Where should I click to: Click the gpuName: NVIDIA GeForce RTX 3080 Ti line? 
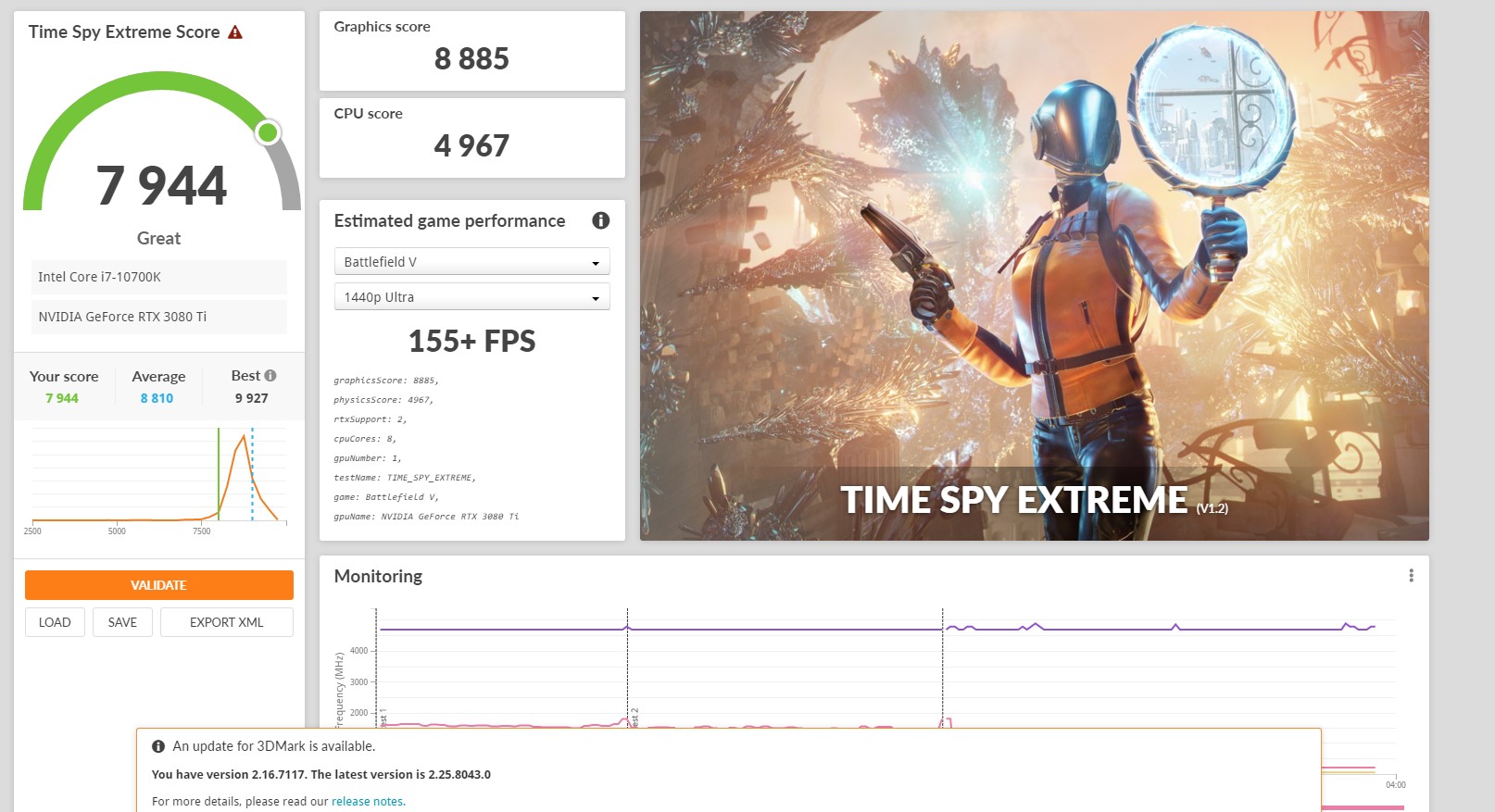[426, 517]
